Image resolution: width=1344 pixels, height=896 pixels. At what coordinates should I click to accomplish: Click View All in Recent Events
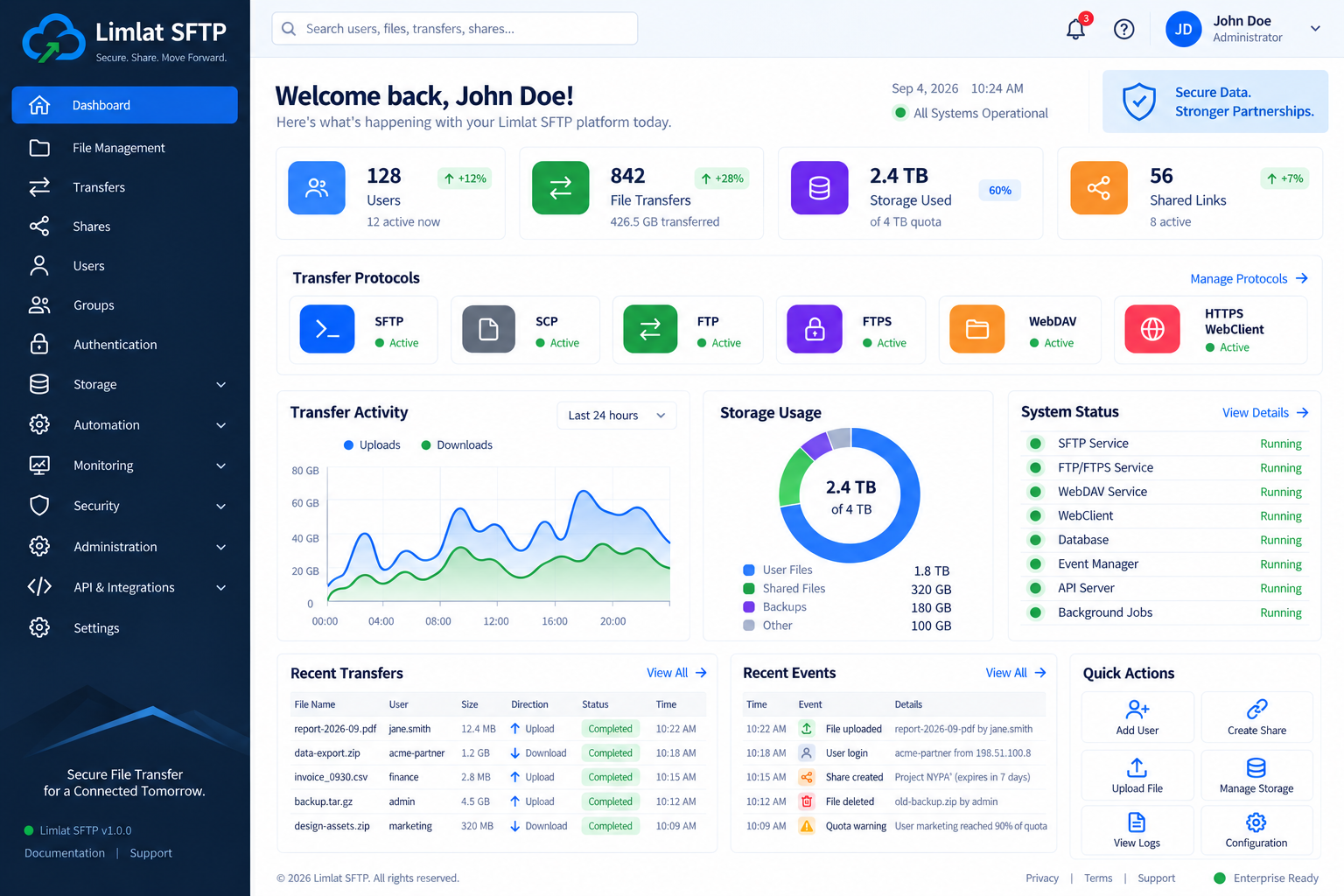click(1015, 673)
